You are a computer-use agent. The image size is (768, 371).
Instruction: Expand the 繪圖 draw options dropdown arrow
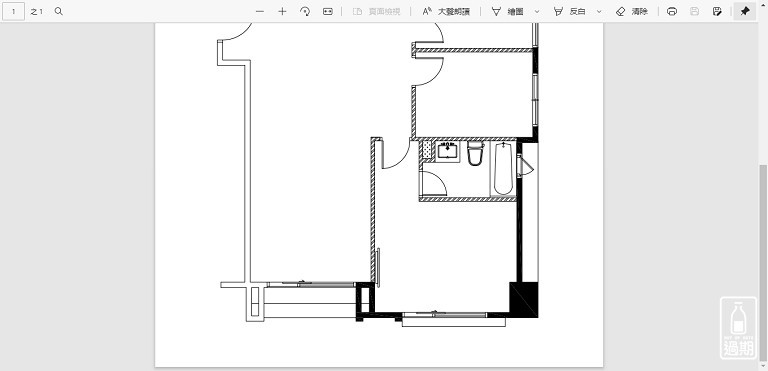coord(537,11)
